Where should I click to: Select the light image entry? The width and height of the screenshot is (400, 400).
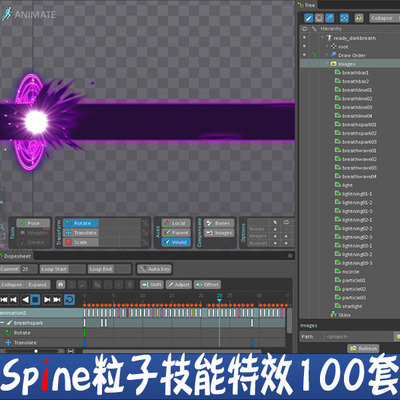point(347,185)
